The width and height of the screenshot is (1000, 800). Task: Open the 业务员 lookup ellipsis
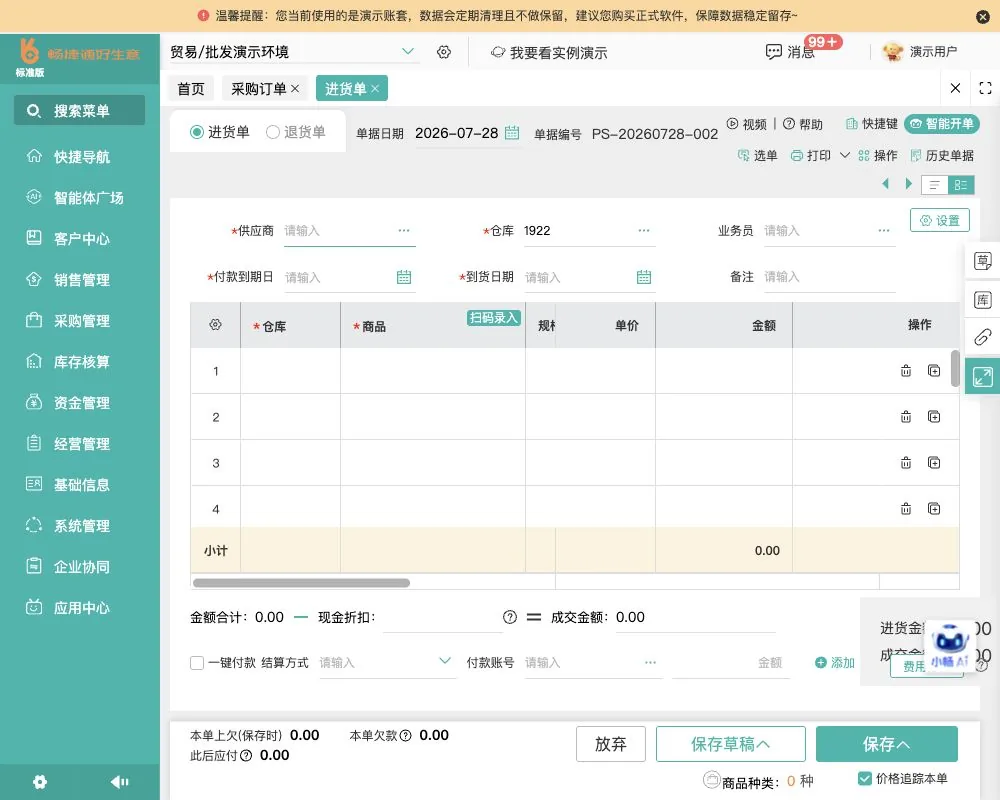[884, 230]
